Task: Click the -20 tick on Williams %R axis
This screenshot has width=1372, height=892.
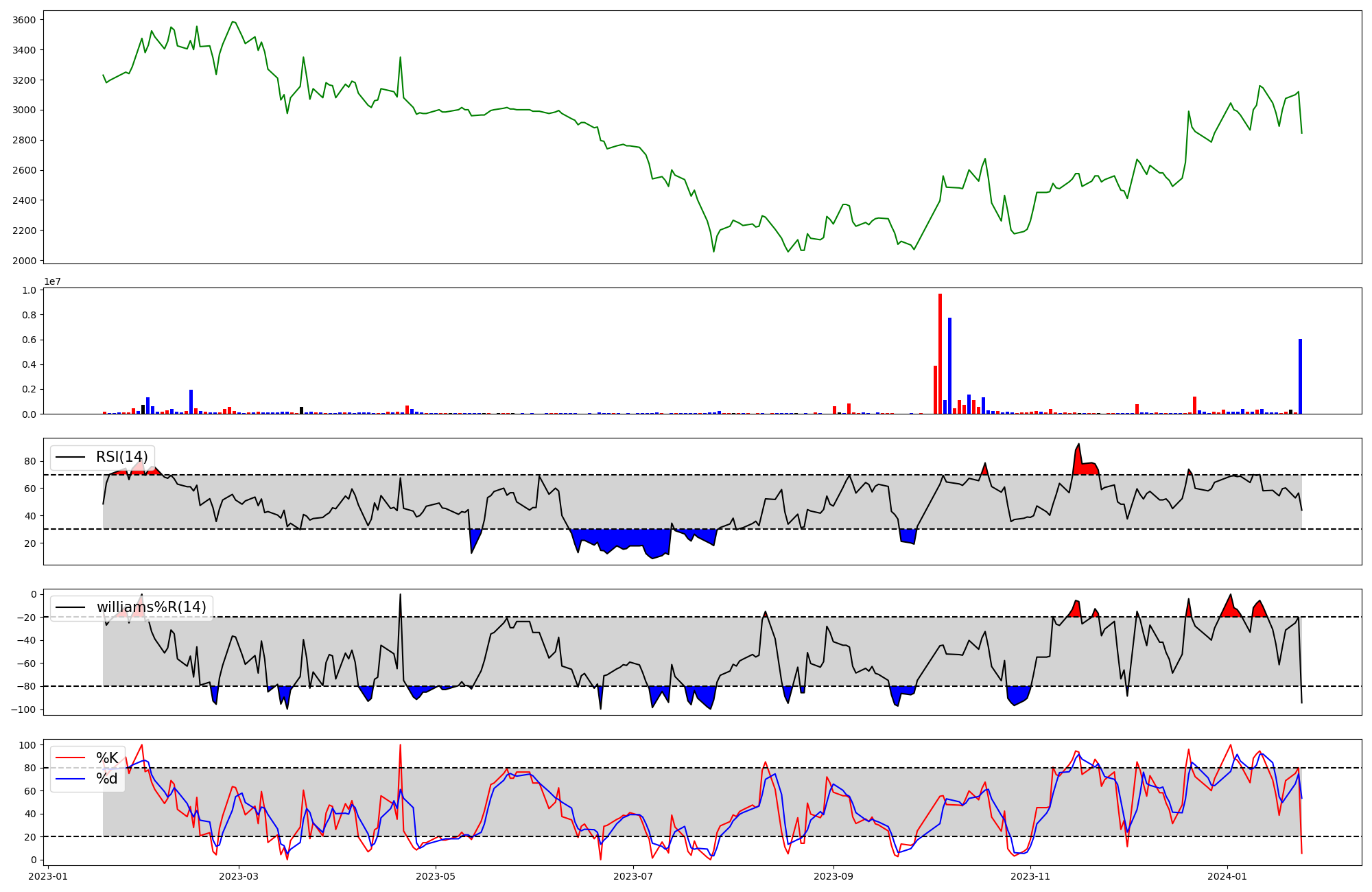Action: [x=26, y=618]
